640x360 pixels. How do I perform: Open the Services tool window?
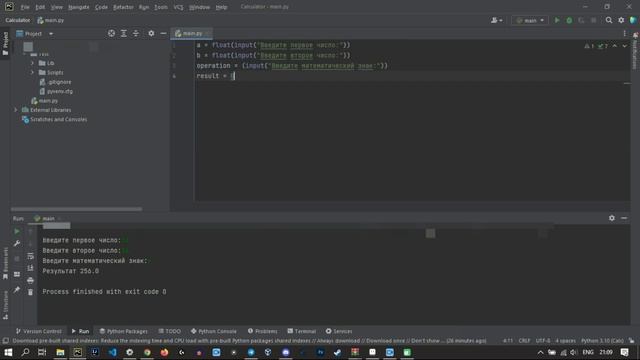pos(339,331)
